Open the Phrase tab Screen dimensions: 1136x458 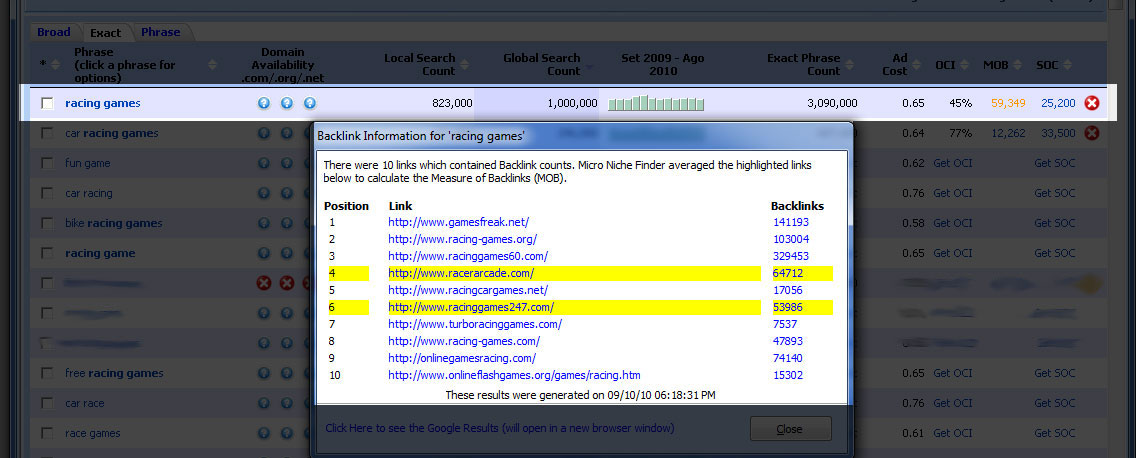click(x=161, y=32)
